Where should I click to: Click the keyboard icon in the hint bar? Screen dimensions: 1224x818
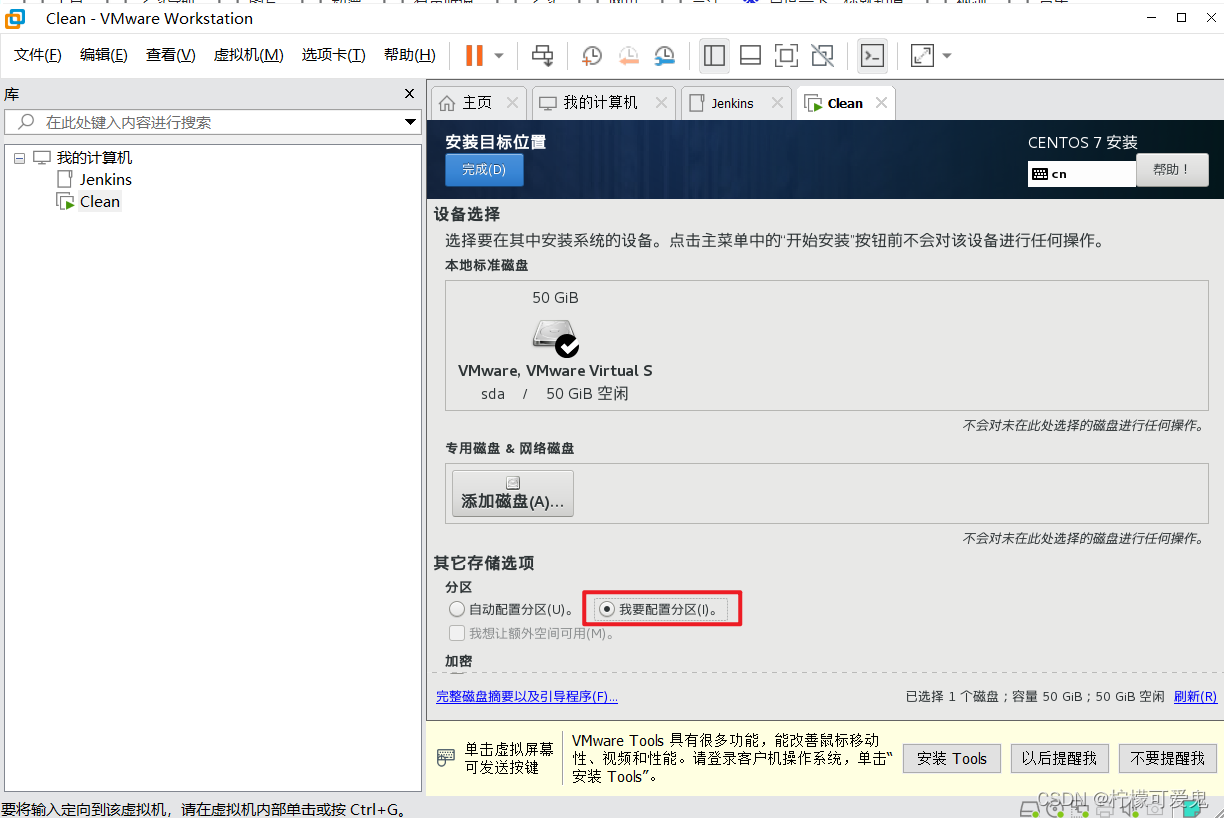point(446,757)
